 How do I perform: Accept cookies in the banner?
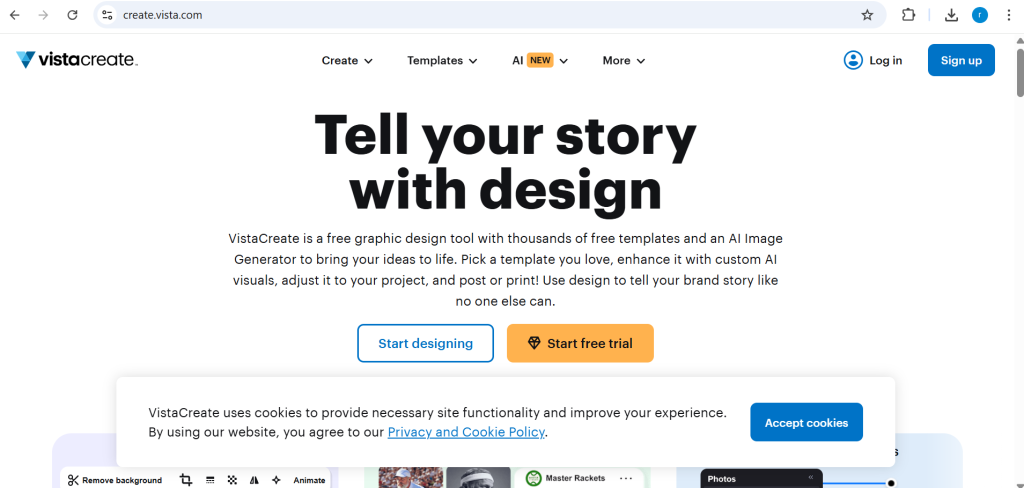pos(806,422)
